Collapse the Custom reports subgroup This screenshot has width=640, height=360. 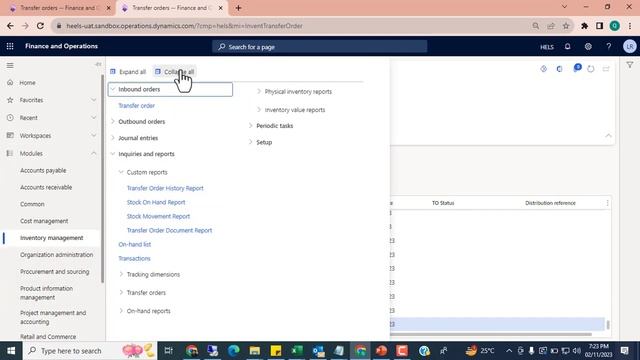[121, 172]
